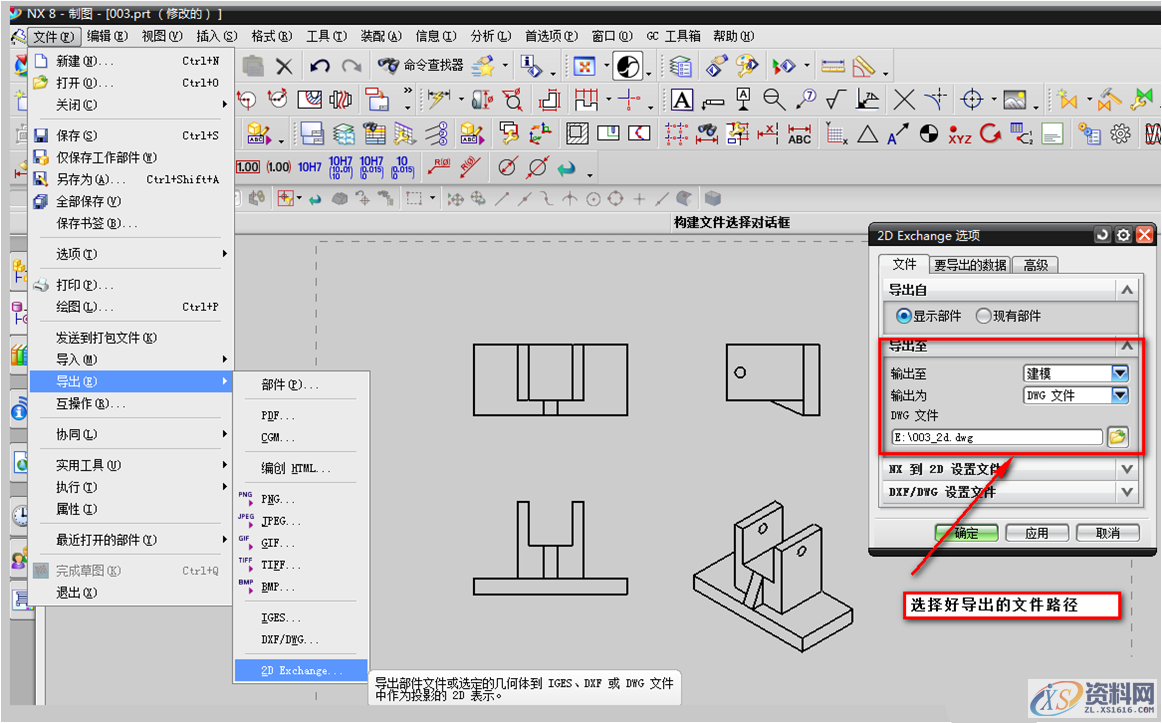
Task: Click the delete X icon in toolbar
Action: (x=285, y=66)
